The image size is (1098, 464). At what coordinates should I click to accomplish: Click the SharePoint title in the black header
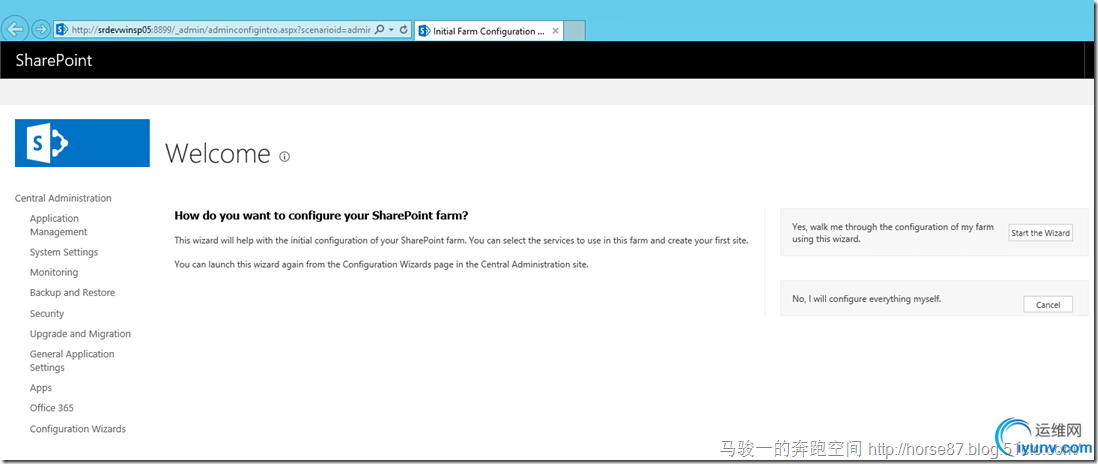coord(54,60)
